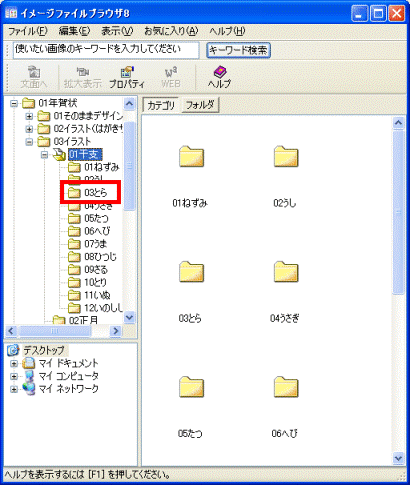Click the tree pane horizontal scrollbar thumb
Image resolution: width=410 pixels, height=485 pixels.
pos(55,331)
